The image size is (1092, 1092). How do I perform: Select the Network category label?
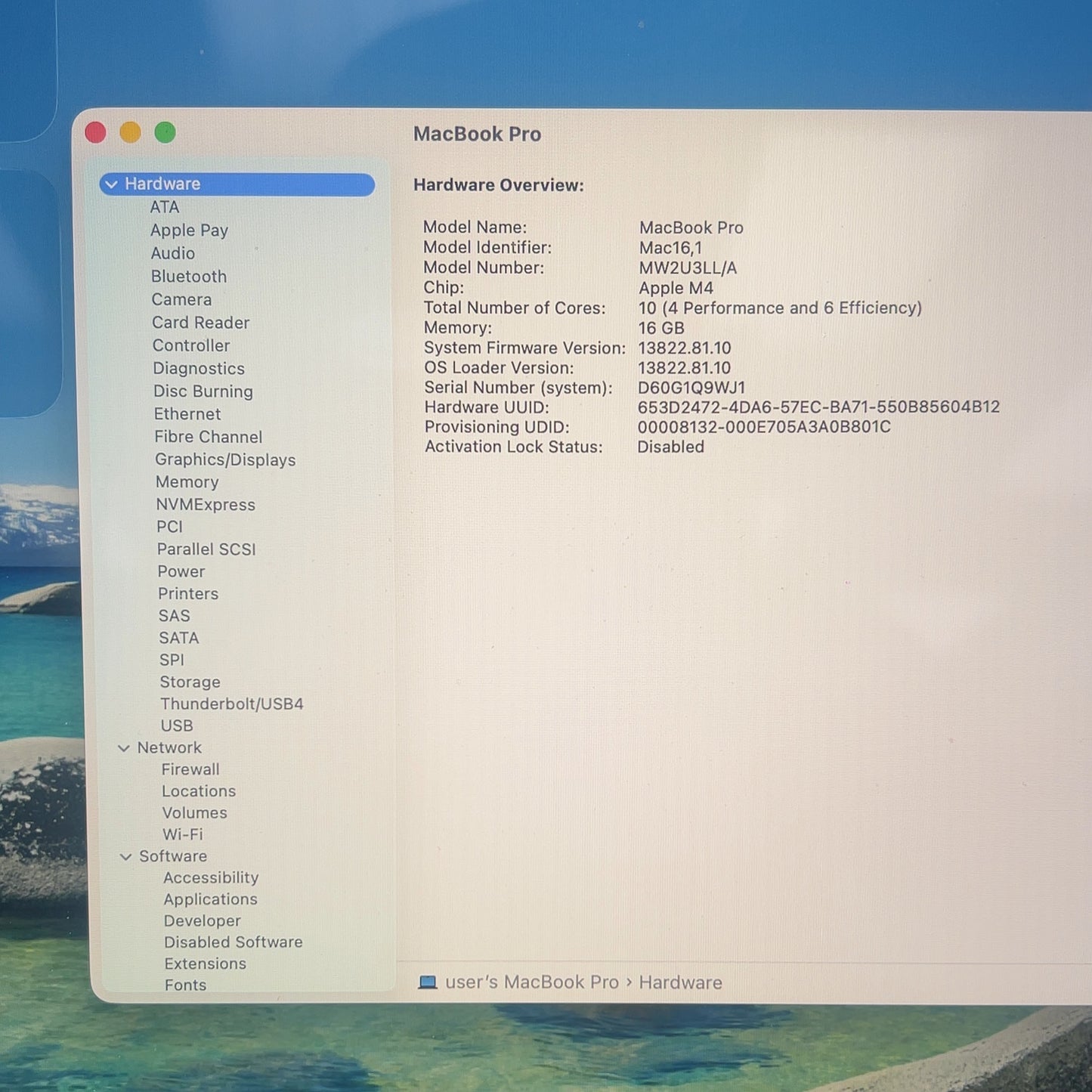pyautogui.click(x=169, y=747)
